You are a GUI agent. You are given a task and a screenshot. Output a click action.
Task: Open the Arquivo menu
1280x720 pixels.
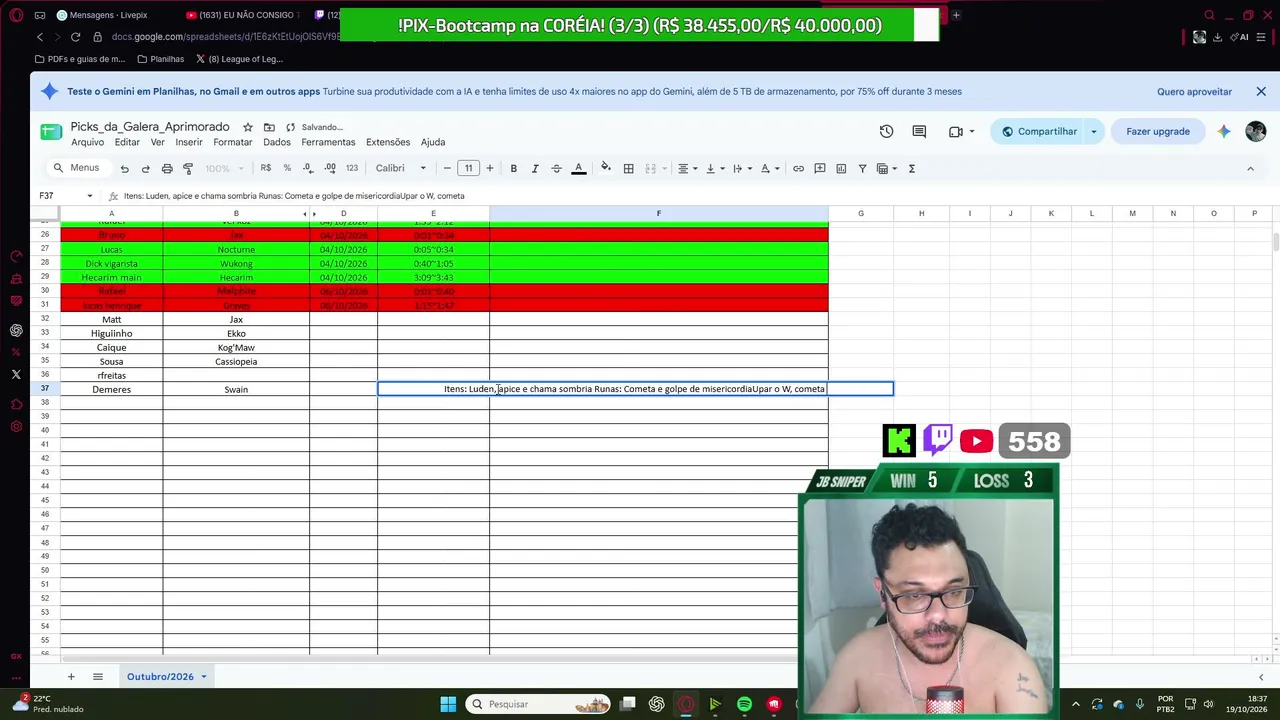[87, 142]
